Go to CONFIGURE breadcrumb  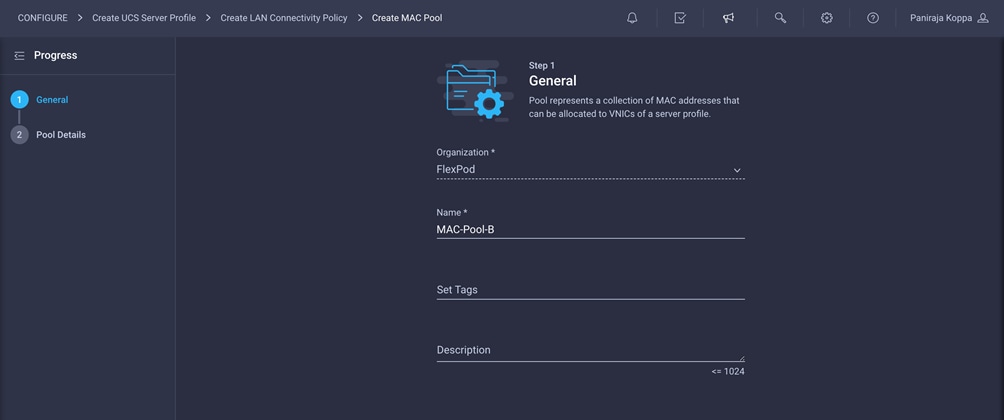(x=42, y=18)
